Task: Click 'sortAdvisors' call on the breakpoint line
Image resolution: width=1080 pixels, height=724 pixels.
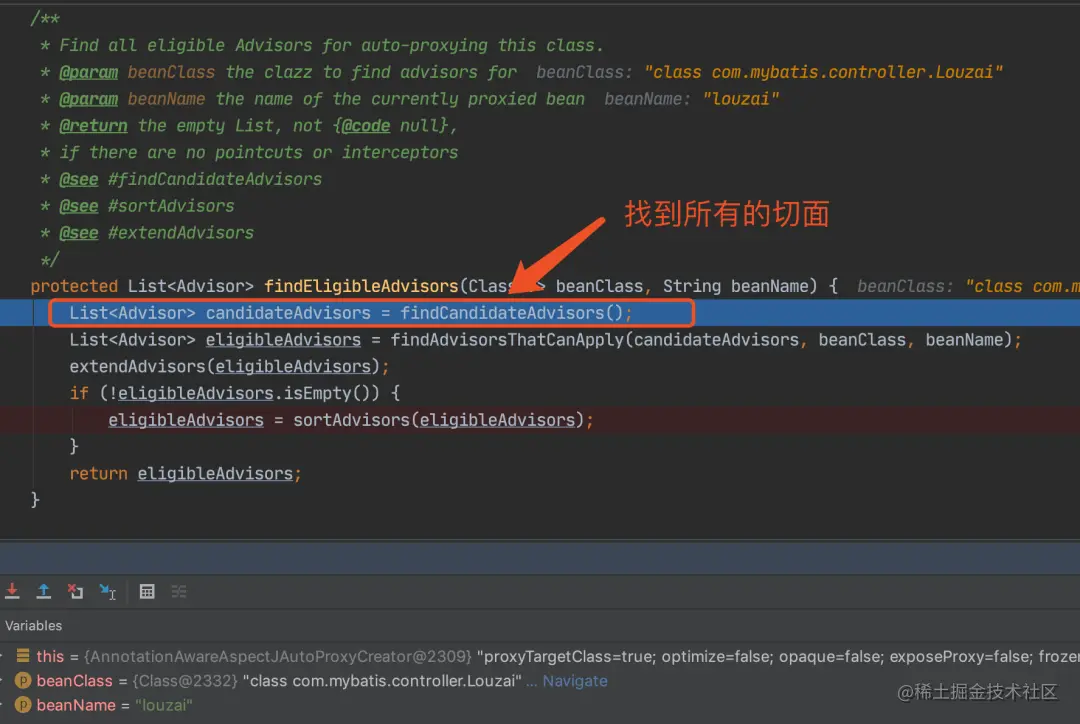Action: pos(351,420)
